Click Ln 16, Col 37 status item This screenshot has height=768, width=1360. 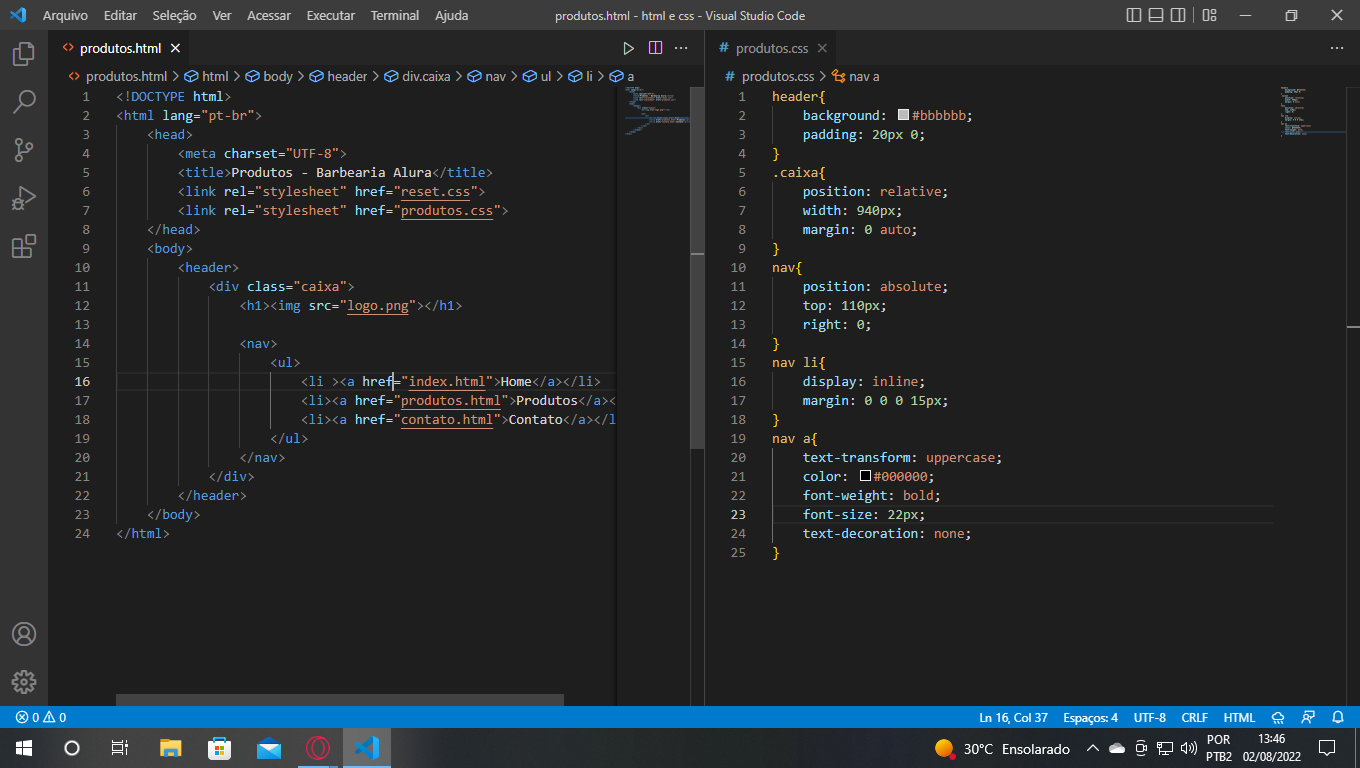tap(1013, 718)
